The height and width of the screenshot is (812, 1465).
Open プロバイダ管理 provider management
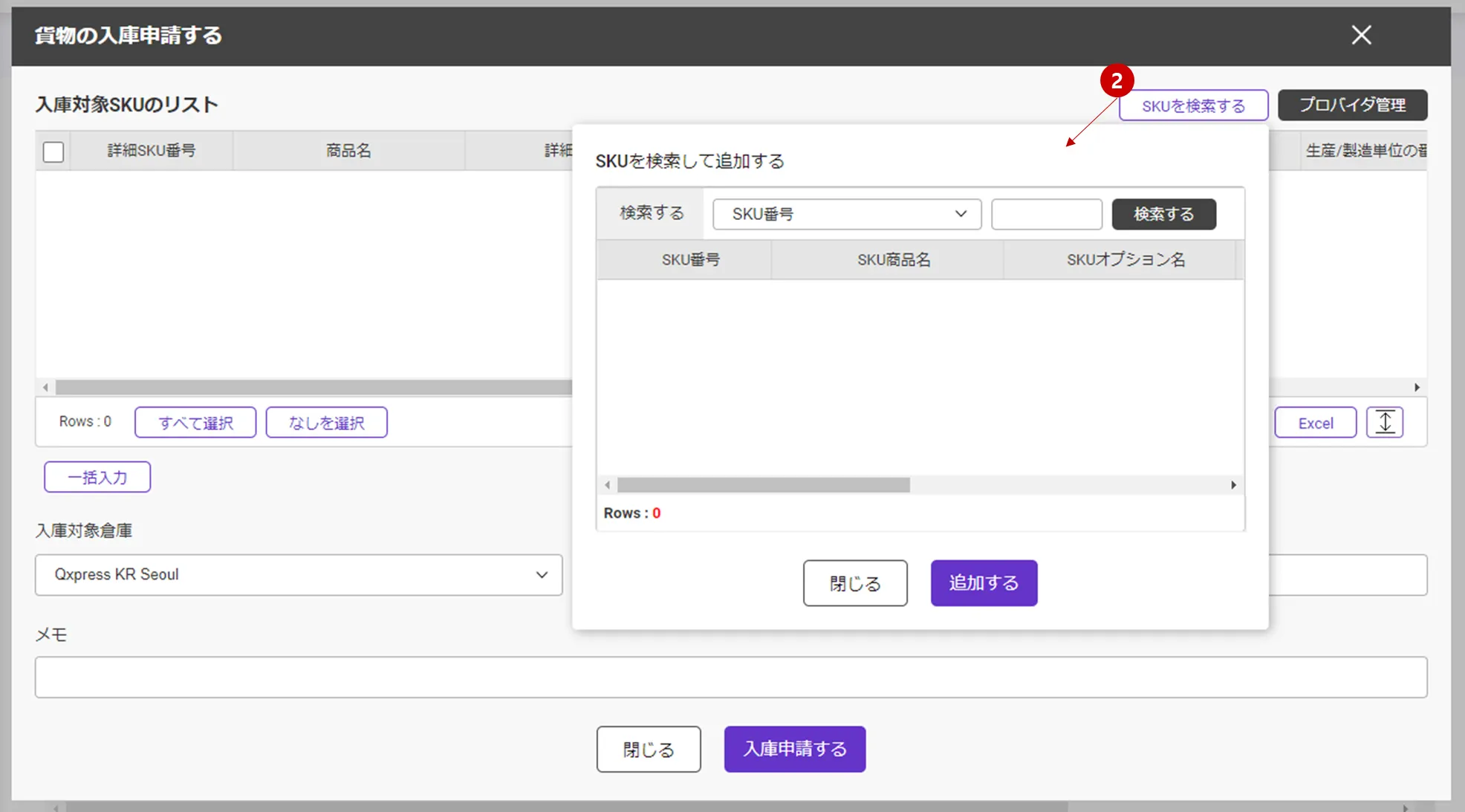(x=1351, y=105)
